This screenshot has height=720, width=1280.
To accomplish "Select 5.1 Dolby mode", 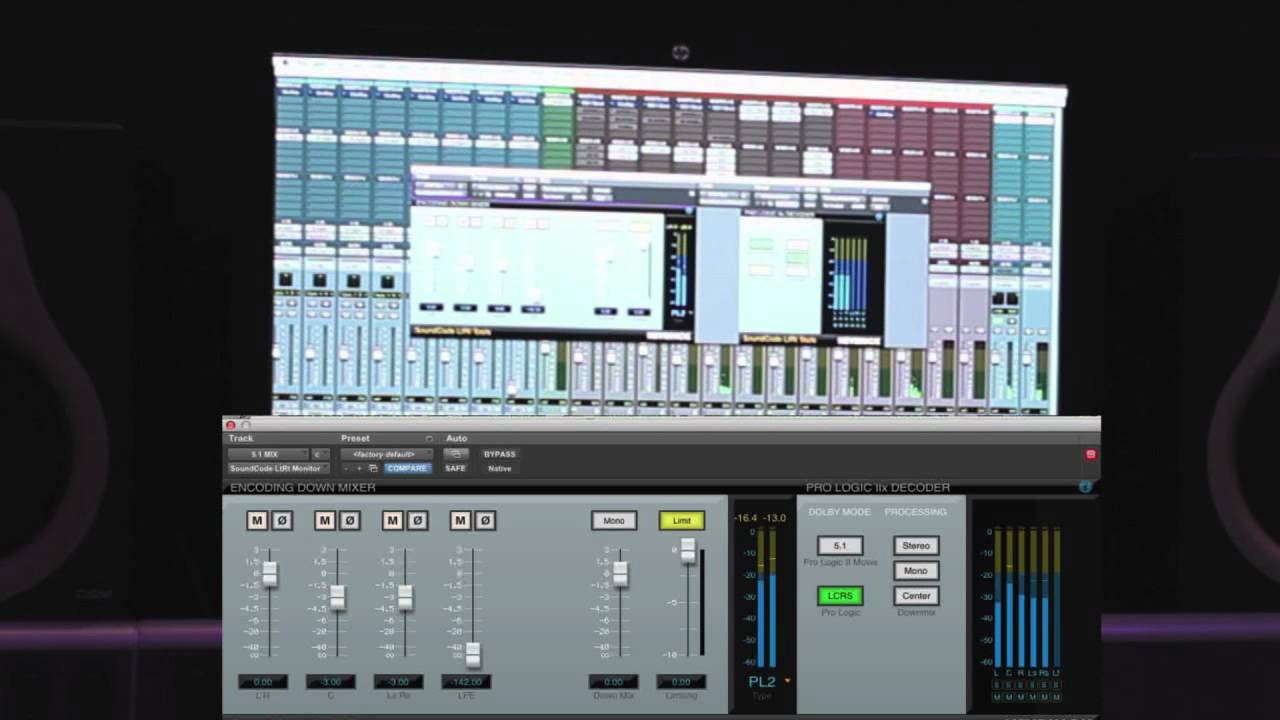I will click(840, 546).
